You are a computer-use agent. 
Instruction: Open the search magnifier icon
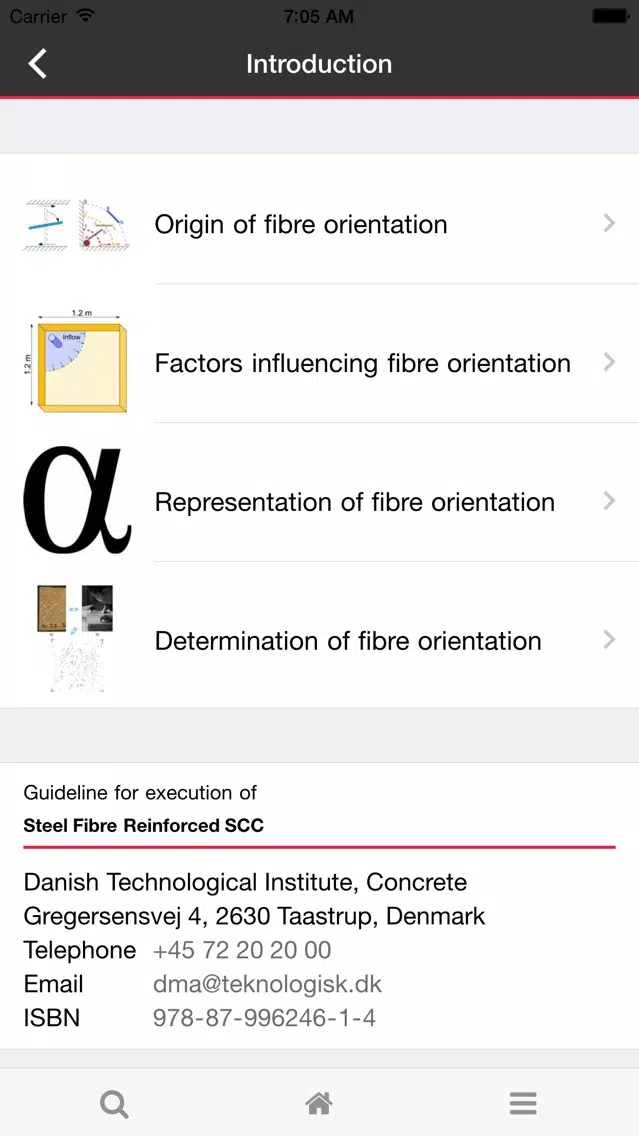click(x=114, y=1104)
